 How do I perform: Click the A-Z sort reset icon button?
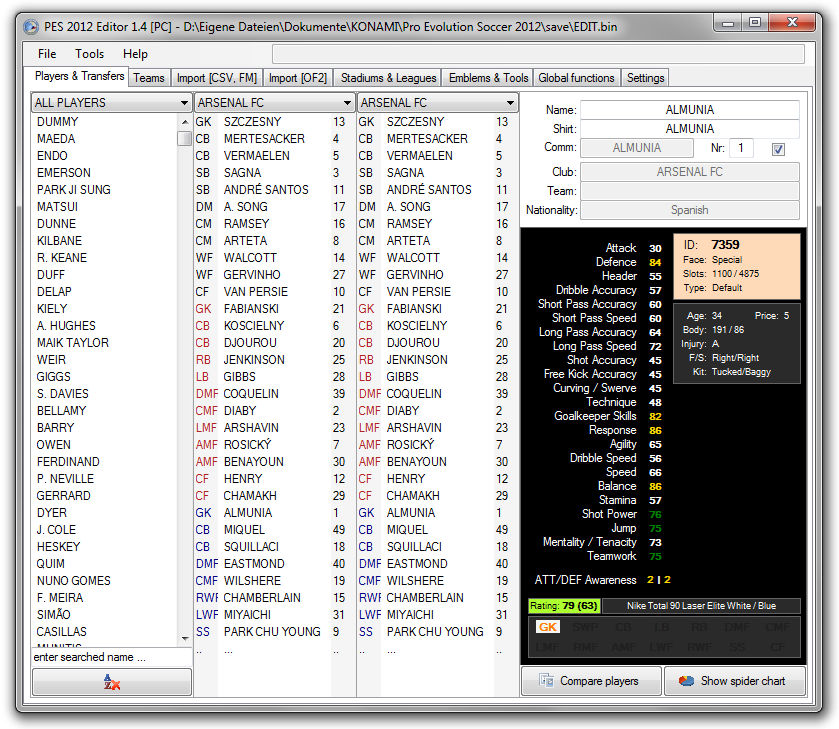point(111,682)
